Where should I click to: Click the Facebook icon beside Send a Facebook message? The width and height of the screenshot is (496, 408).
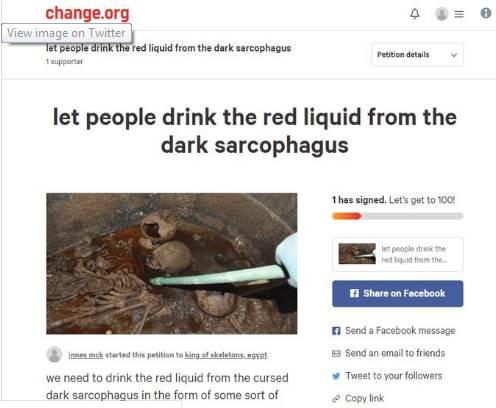click(x=336, y=331)
